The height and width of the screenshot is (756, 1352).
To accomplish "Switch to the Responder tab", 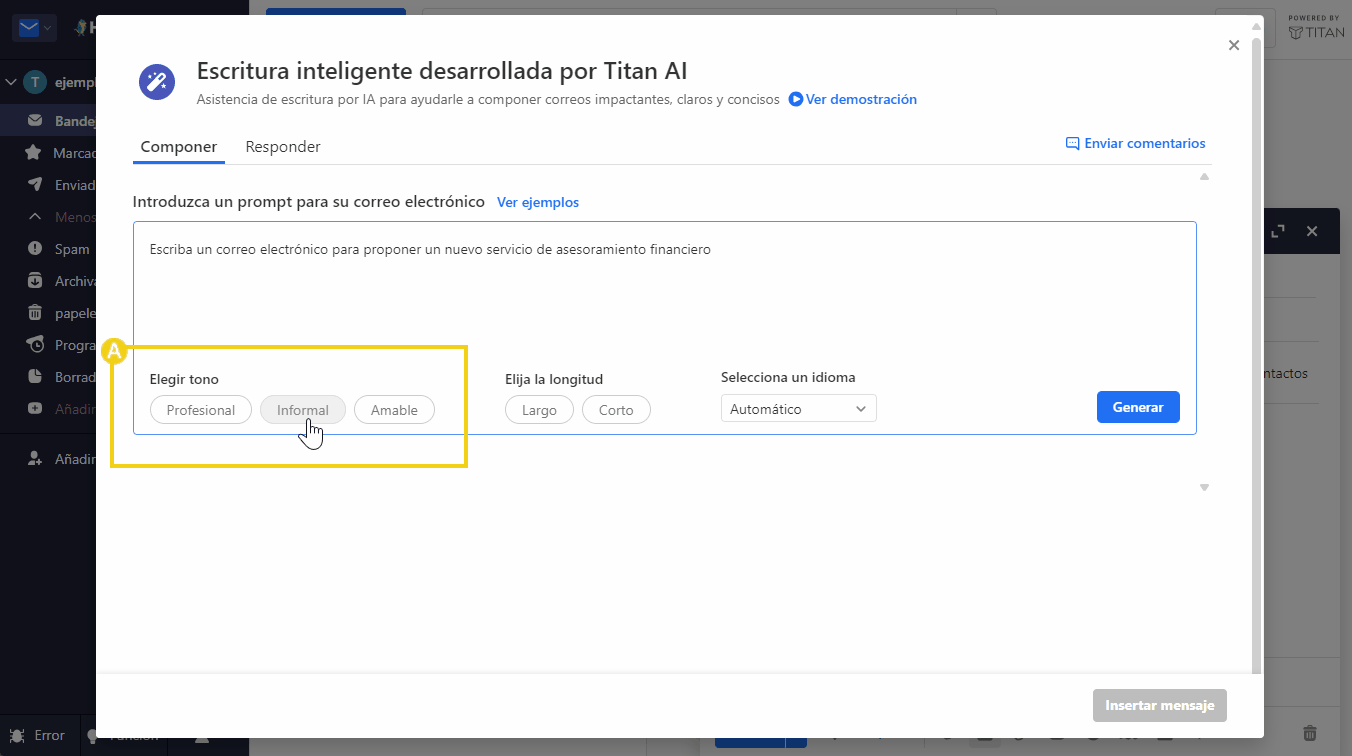I will pos(283,147).
